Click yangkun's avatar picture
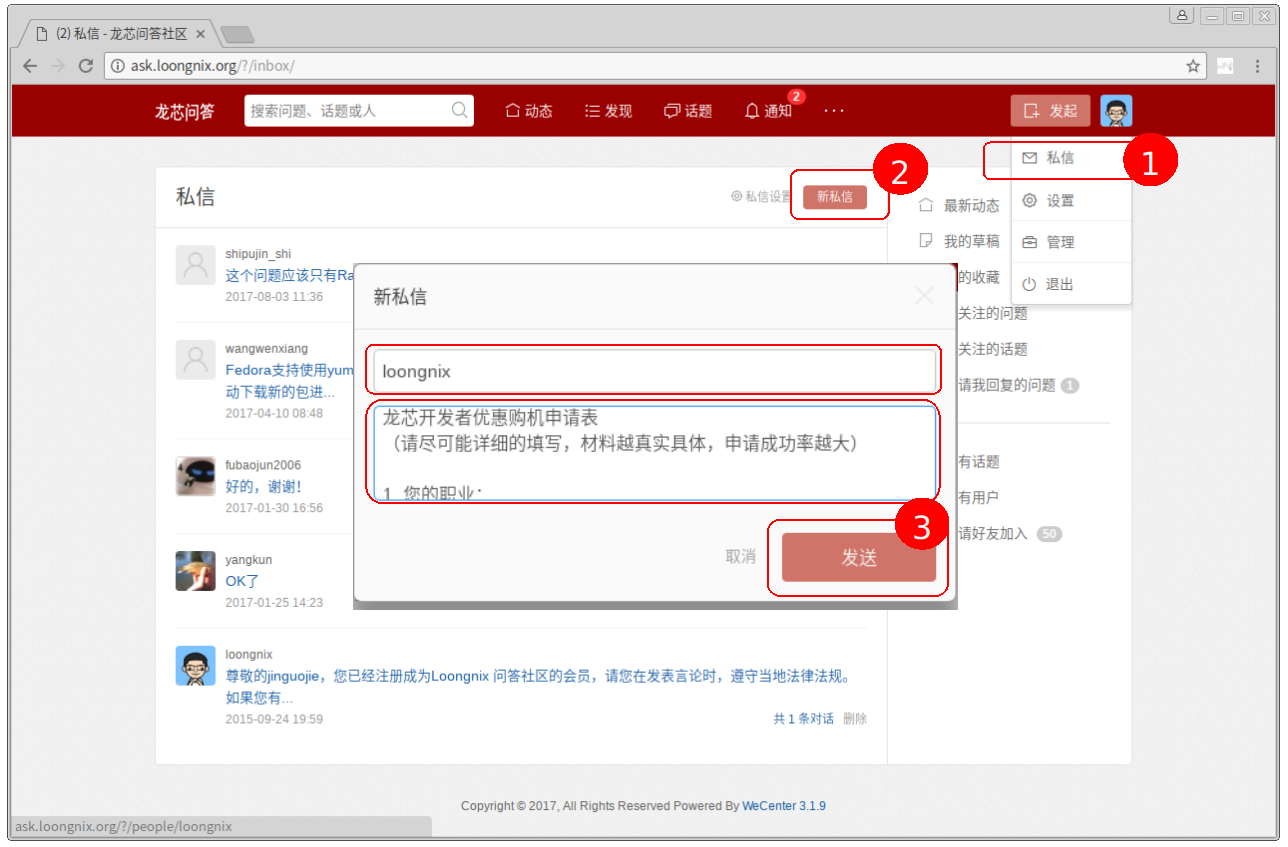Image resolution: width=1288 pixels, height=847 pixels. 195,570
